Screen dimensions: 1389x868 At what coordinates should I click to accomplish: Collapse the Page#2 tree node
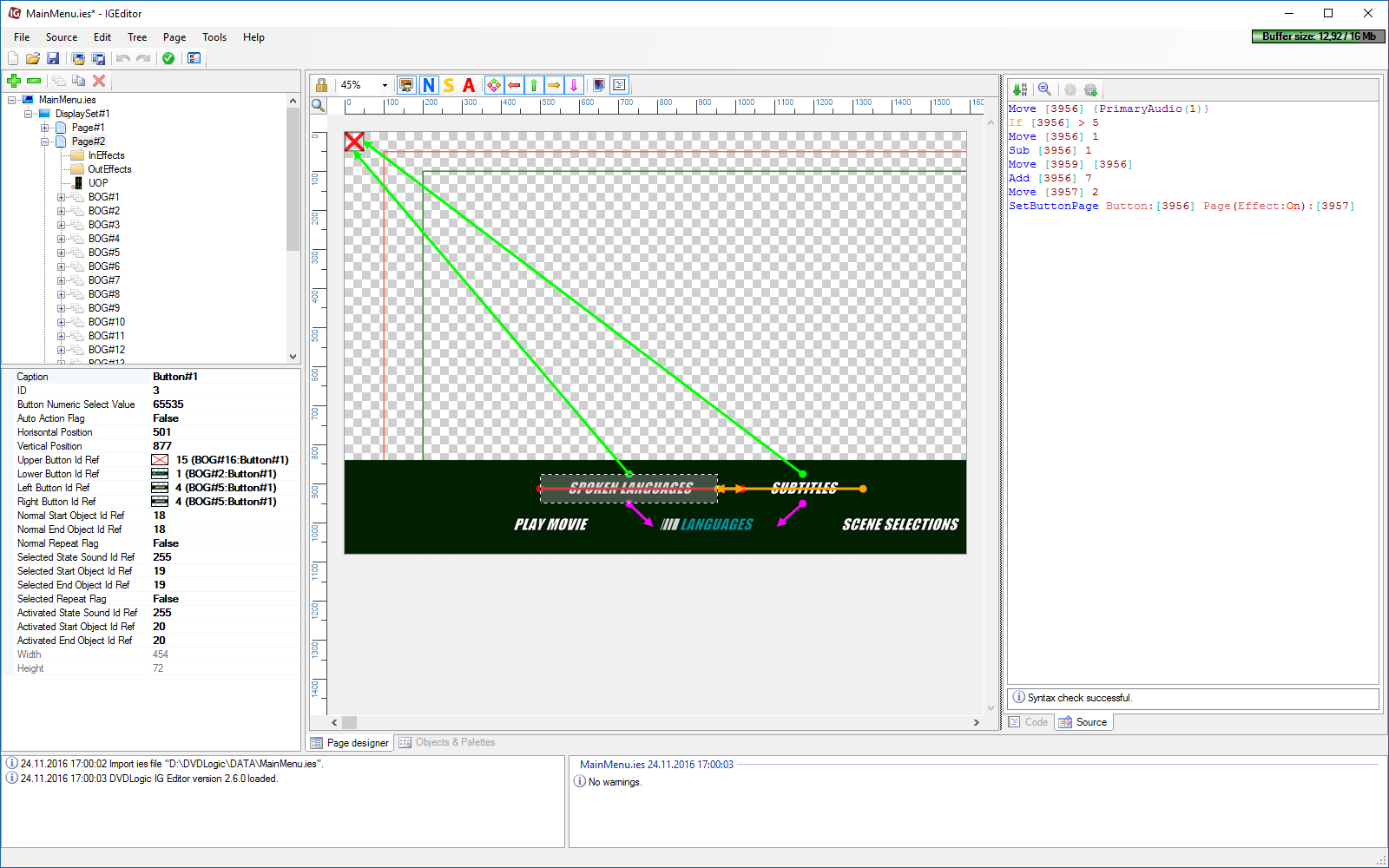45,141
